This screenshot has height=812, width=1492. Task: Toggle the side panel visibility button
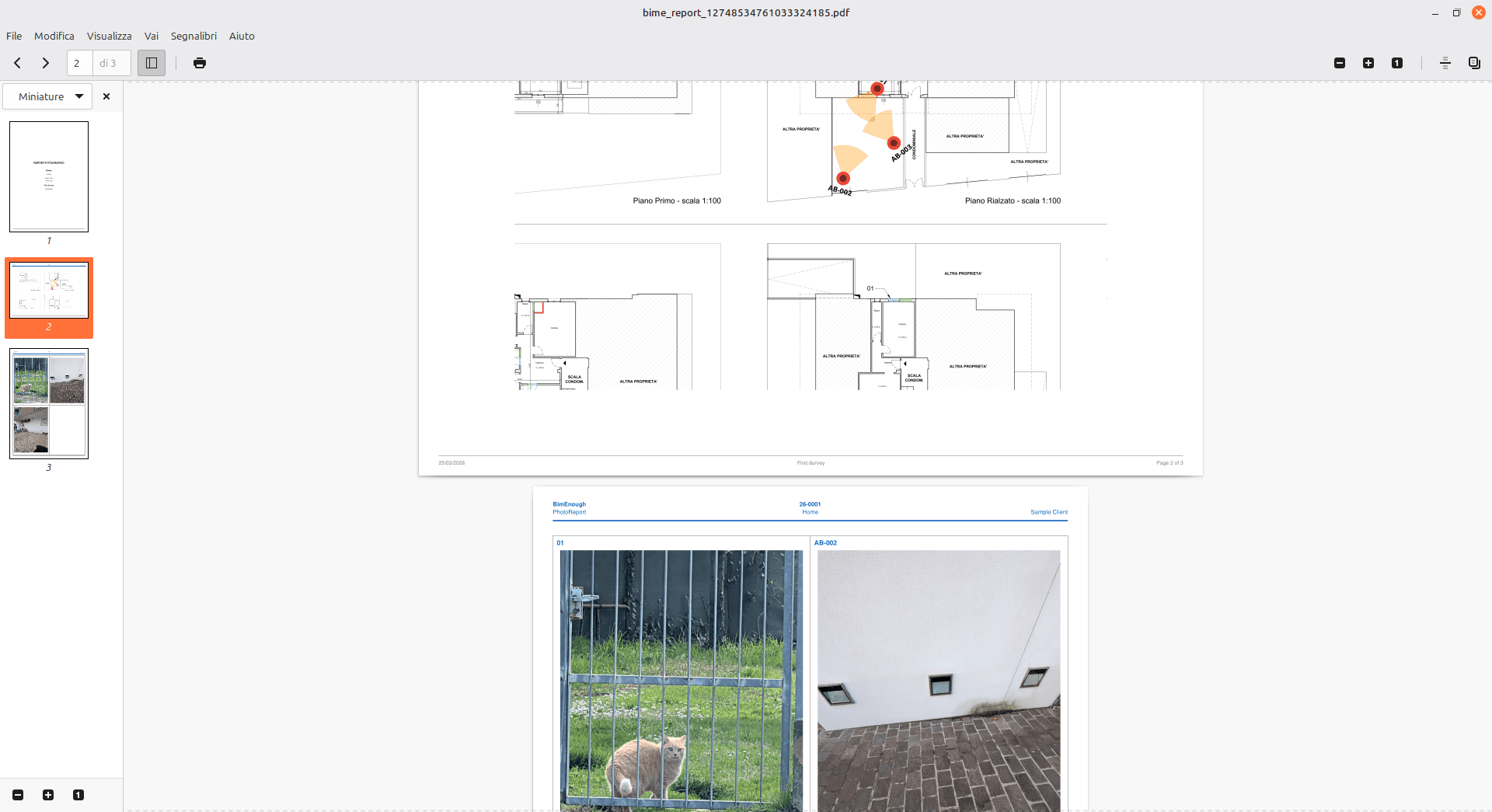point(152,63)
